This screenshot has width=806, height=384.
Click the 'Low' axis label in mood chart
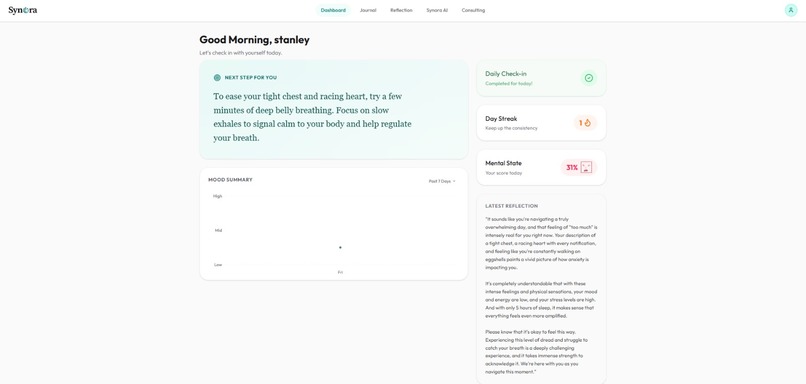tap(218, 265)
